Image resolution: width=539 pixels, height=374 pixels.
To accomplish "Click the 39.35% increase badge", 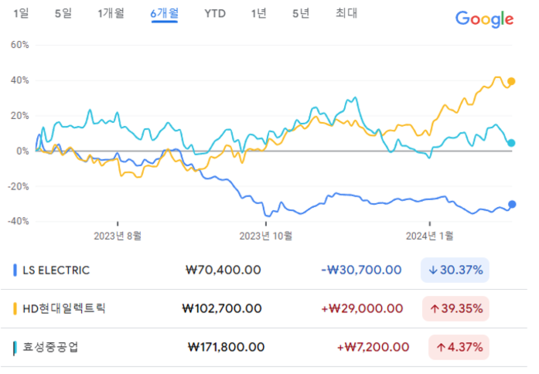I will 455,309.
